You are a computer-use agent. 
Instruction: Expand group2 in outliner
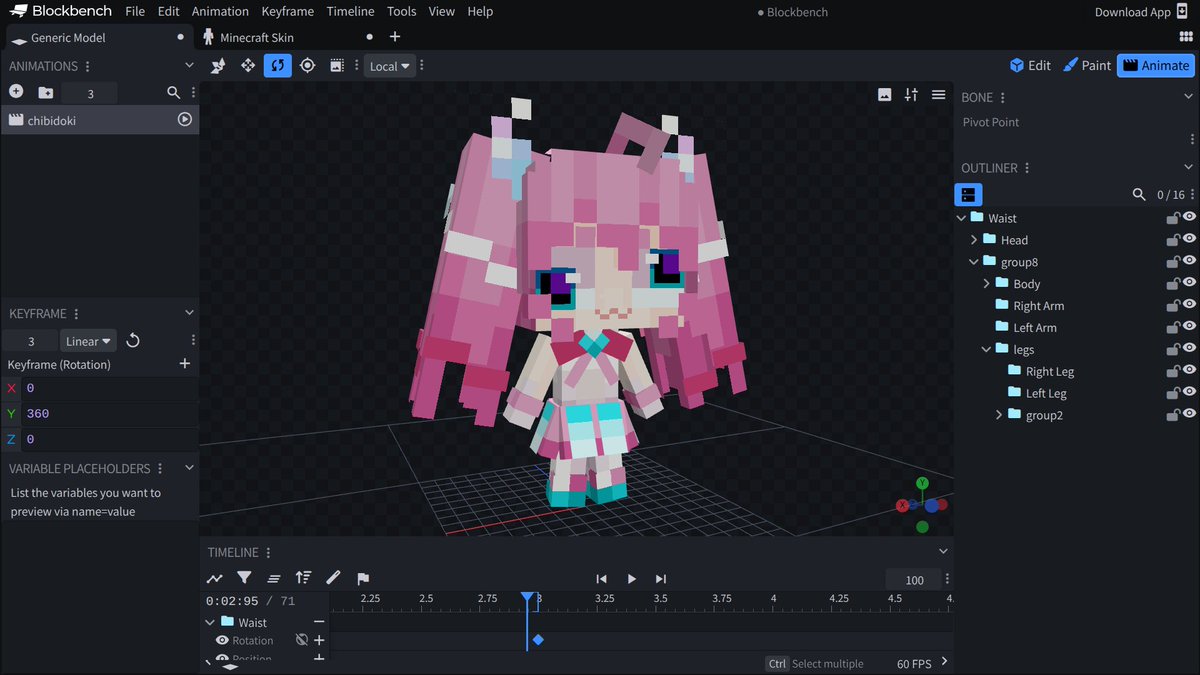(x=999, y=415)
